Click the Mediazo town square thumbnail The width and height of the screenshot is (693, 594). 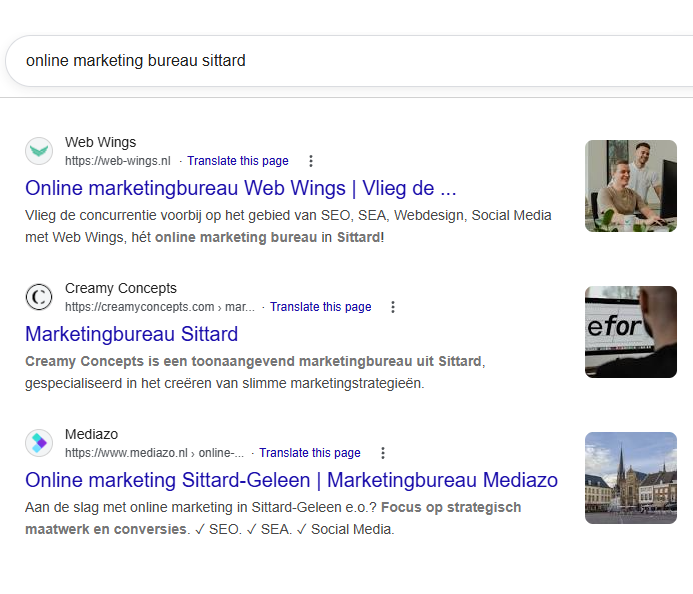630,478
